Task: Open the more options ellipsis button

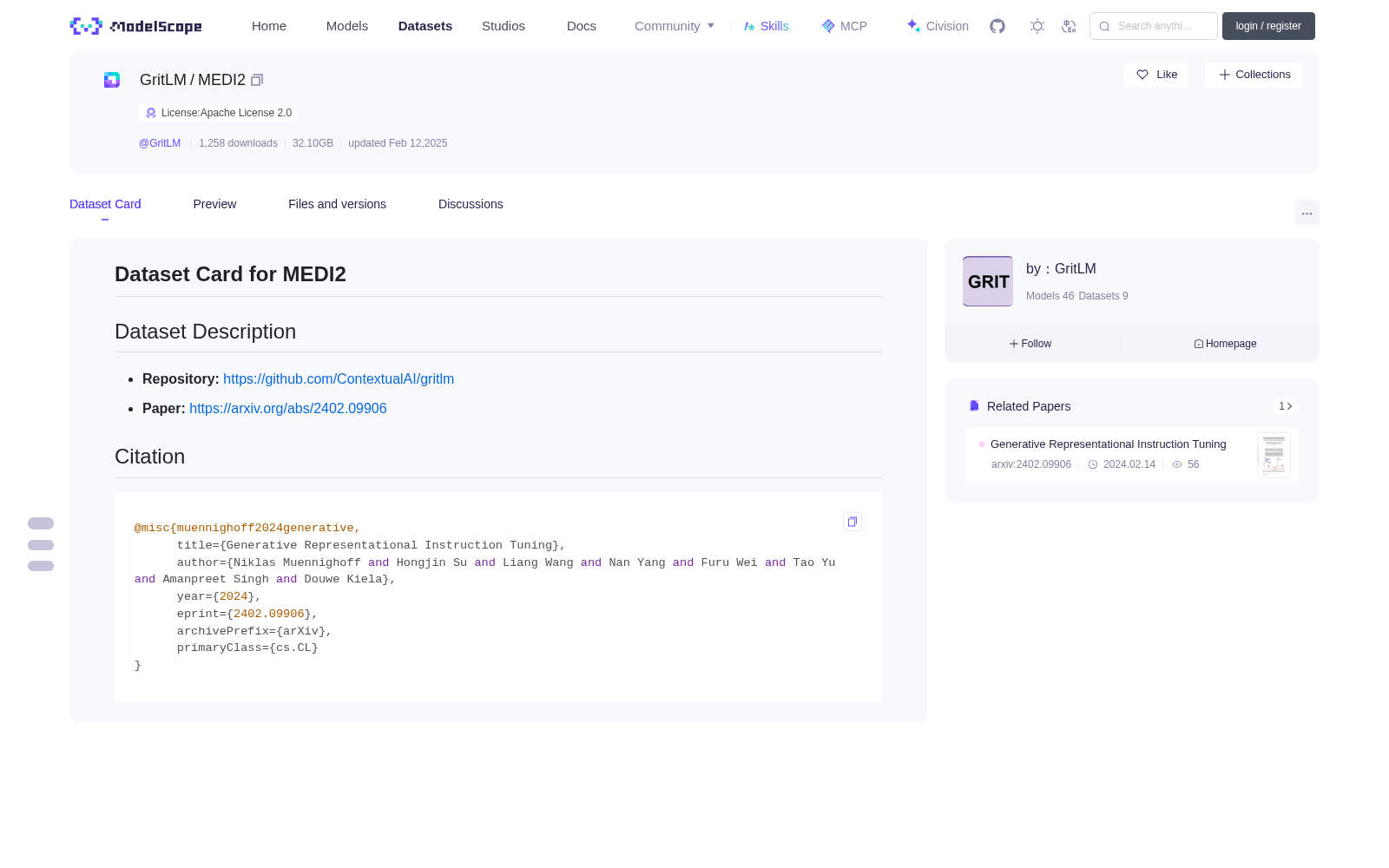Action: coord(1307,214)
